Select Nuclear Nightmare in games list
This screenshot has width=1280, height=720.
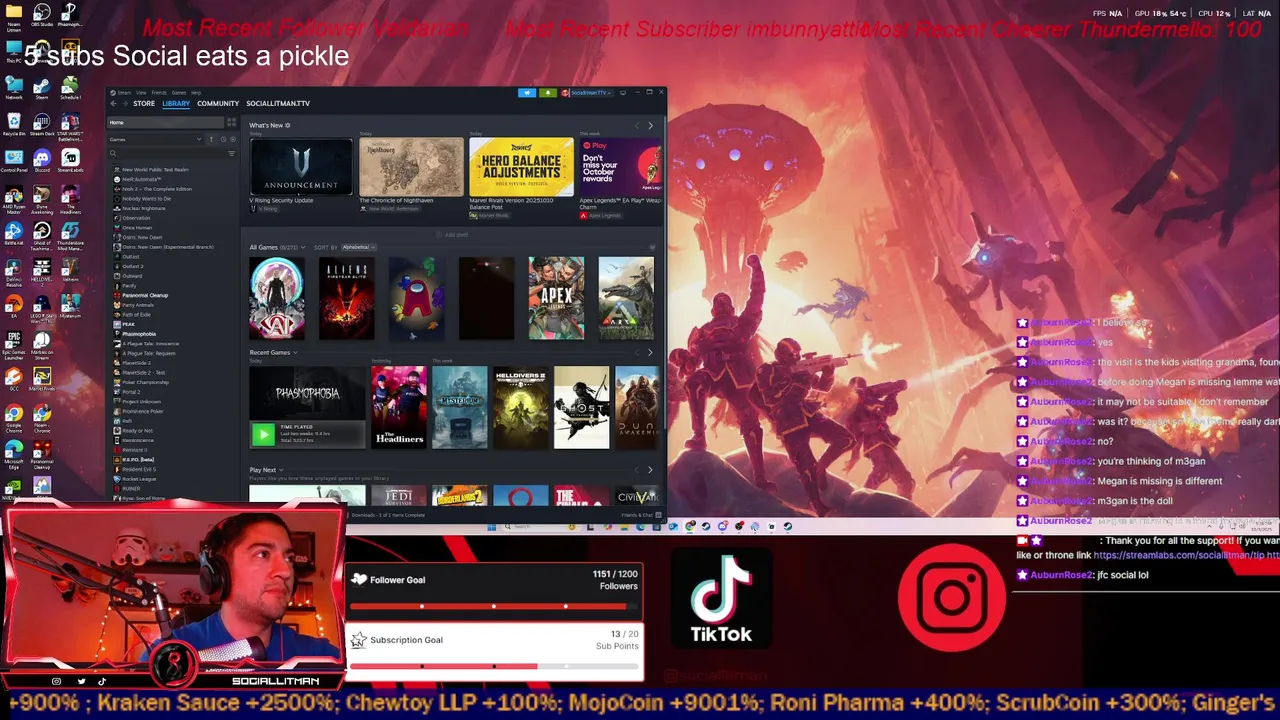tap(144, 208)
